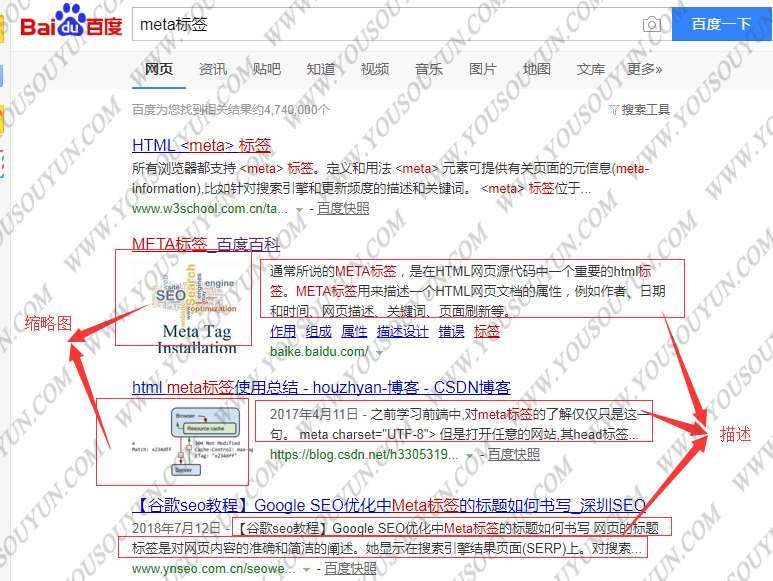The height and width of the screenshot is (581, 773).
Task: Expand the arrow beside ynseo.com.cn URL
Action: (306, 570)
